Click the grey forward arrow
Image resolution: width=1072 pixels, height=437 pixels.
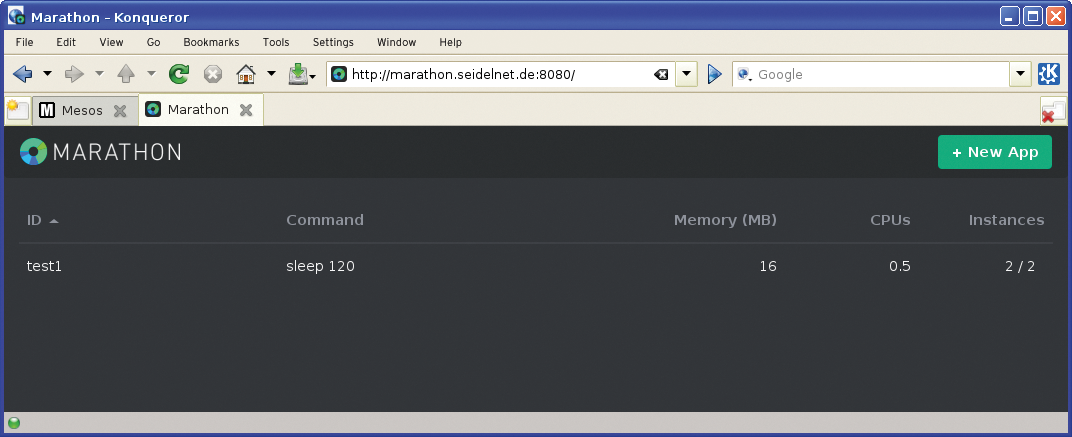pos(74,73)
